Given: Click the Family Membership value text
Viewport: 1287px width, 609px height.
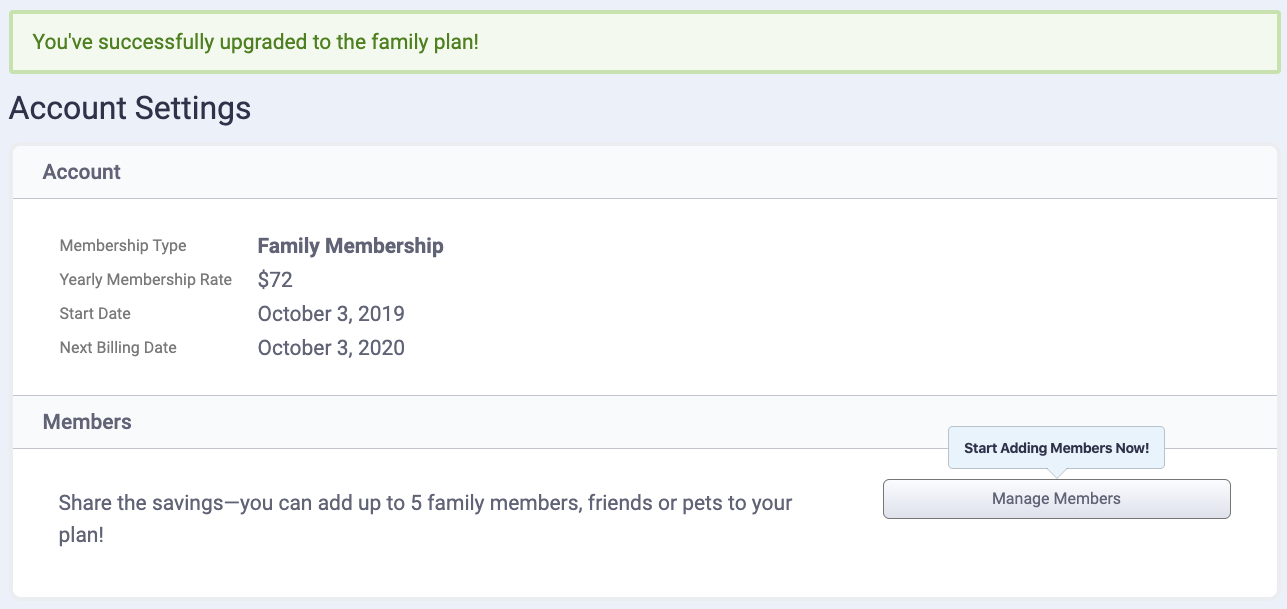Looking at the screenshot, I should point(350,246).
